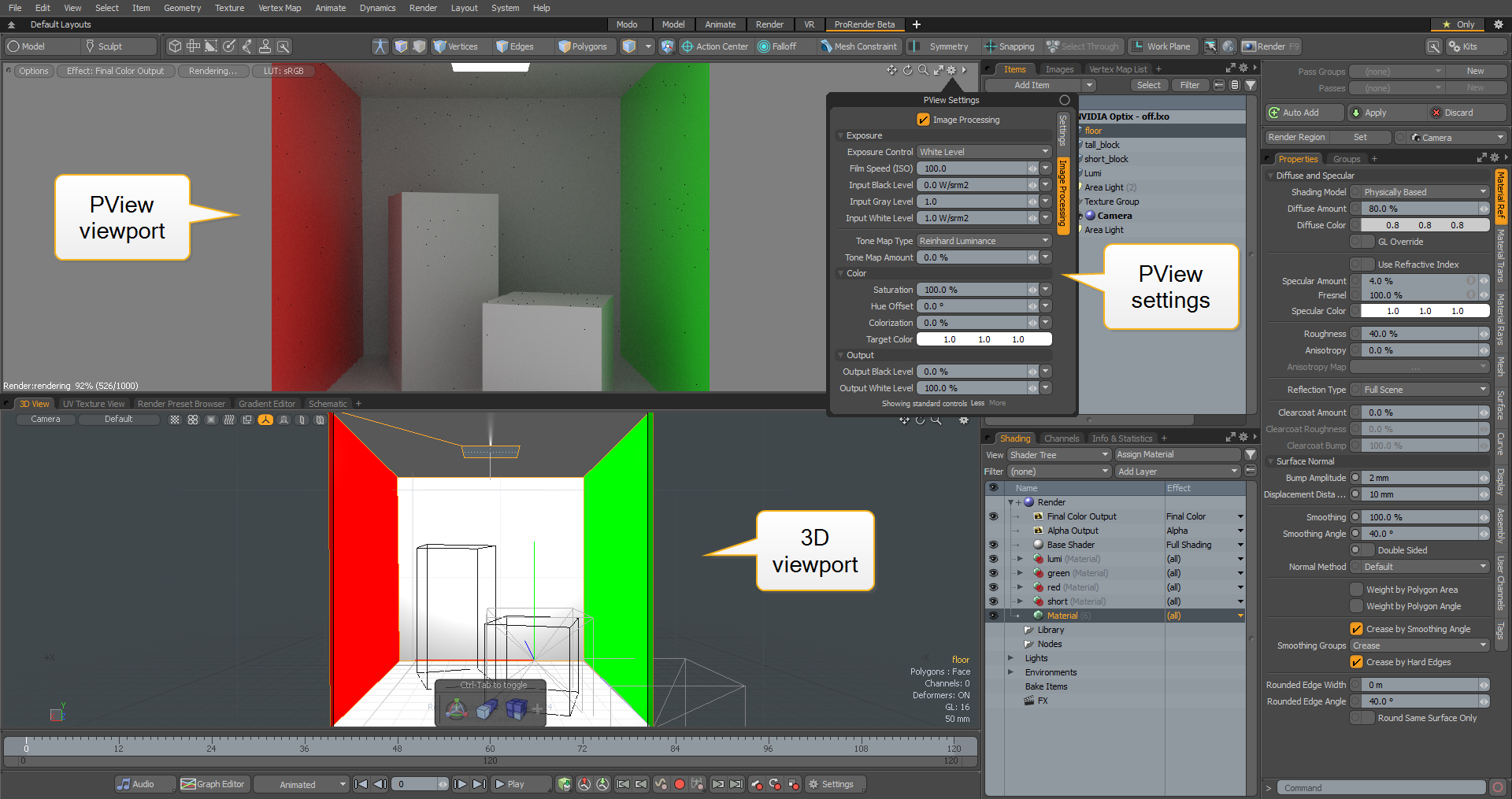Open the Graph Editor

click(x=213, y=784)
